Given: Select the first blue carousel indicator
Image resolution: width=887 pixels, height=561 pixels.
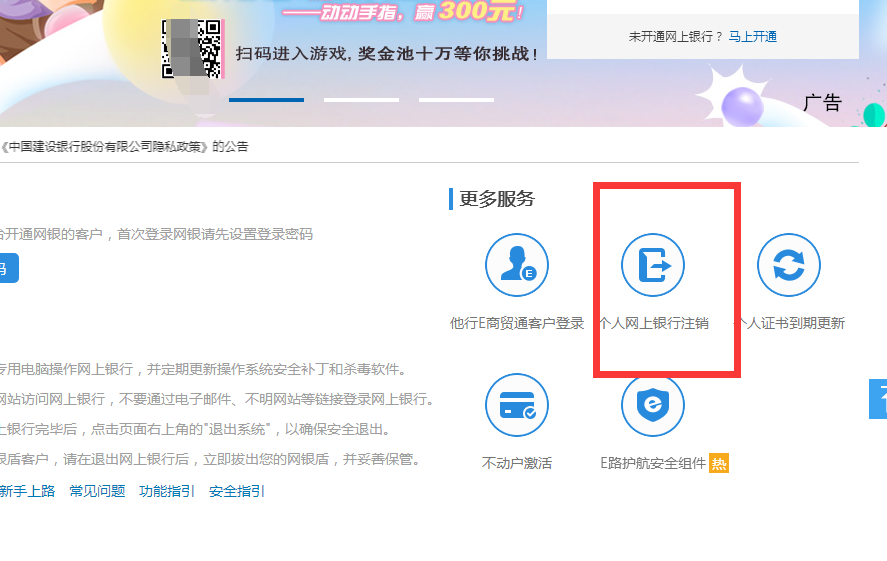Looking at the screenshot, I should [x=266, y=100].
